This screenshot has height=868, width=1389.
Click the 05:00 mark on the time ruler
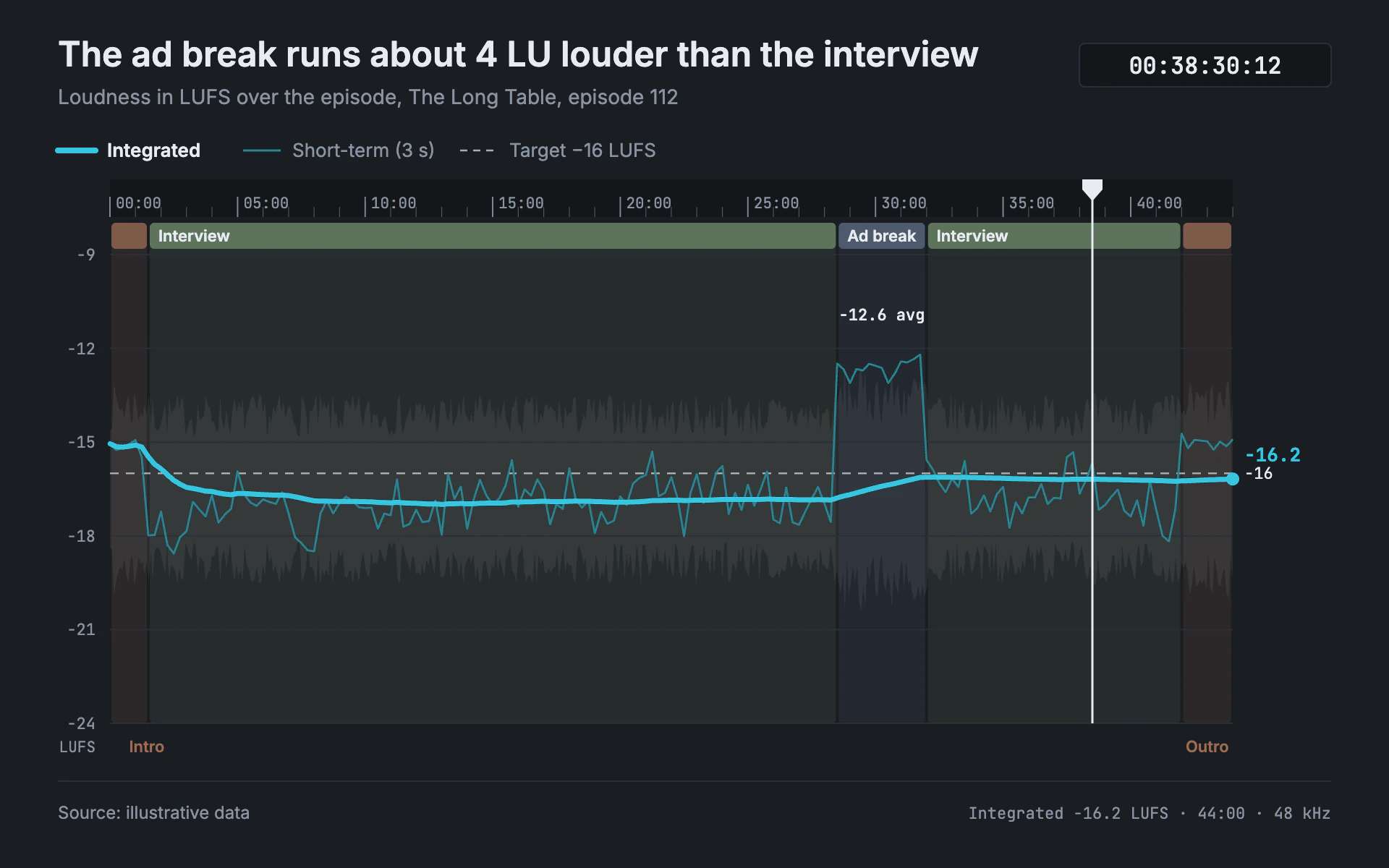click(266, 203)
